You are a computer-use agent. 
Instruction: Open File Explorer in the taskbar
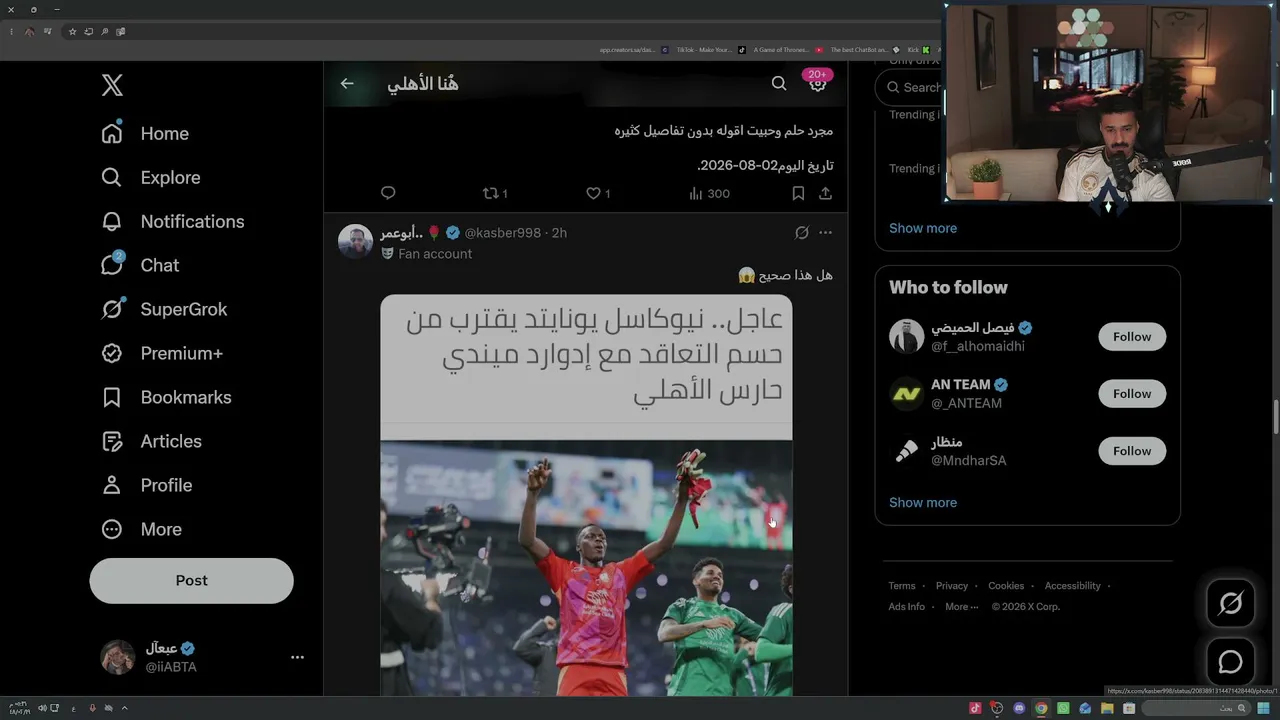1107,708
